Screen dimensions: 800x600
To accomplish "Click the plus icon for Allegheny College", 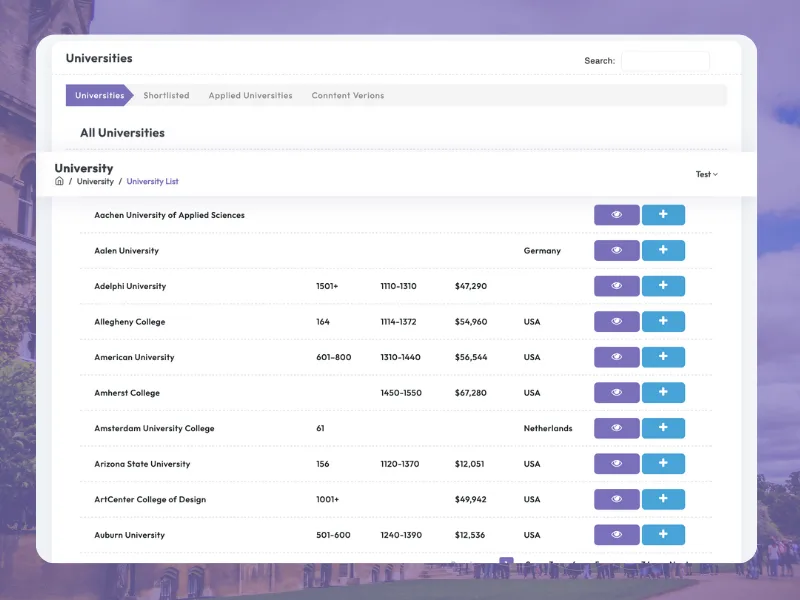I will click(x=663, y=322).
